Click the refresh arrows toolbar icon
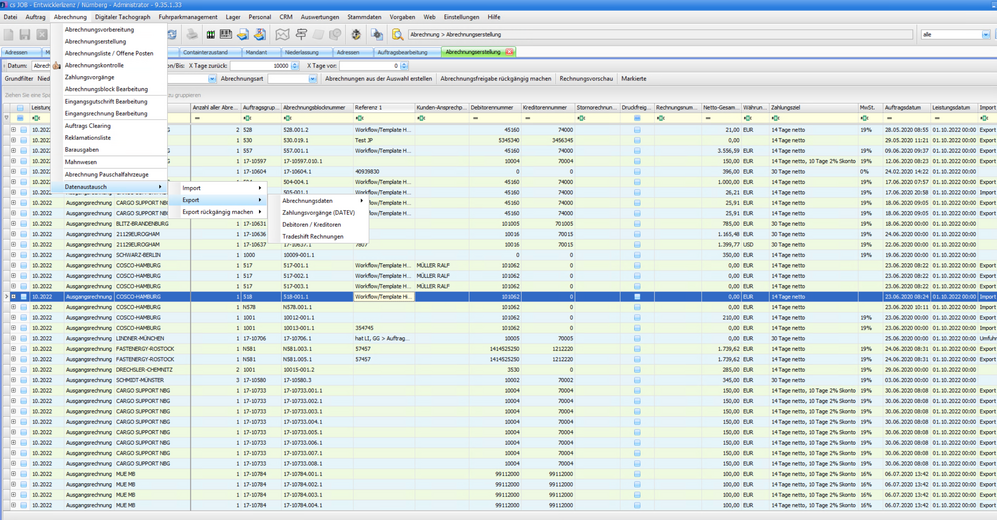 172,34
